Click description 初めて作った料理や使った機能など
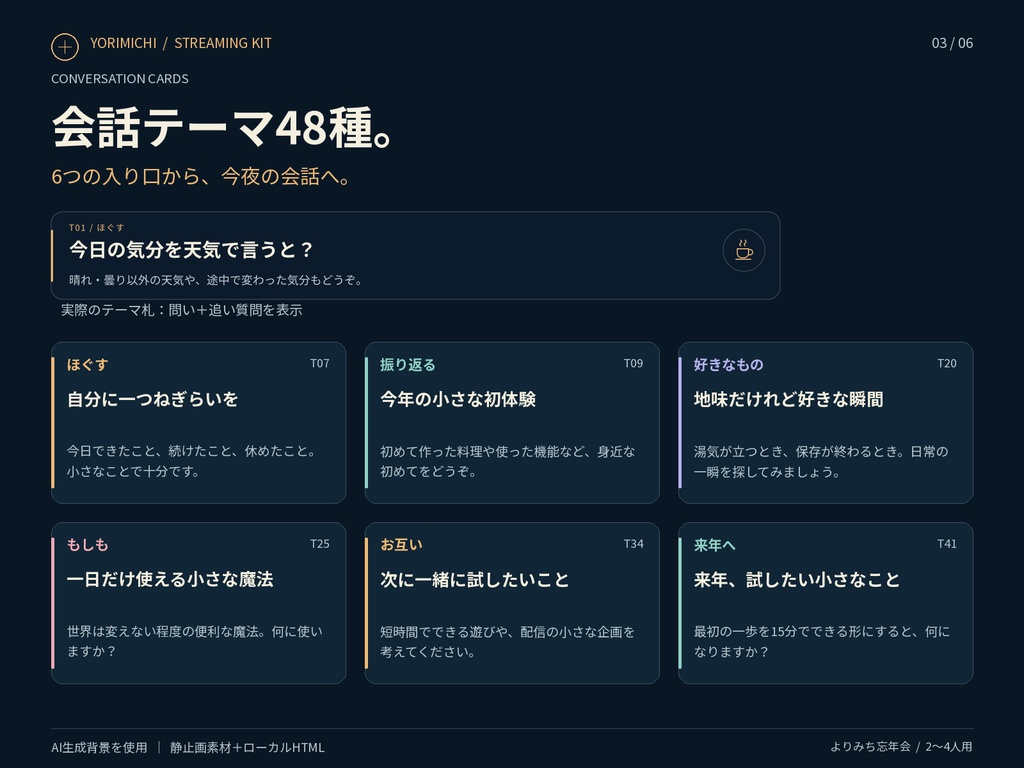Image resolution: width=1024 pixels, height=768 pixels. pos(508,461)
